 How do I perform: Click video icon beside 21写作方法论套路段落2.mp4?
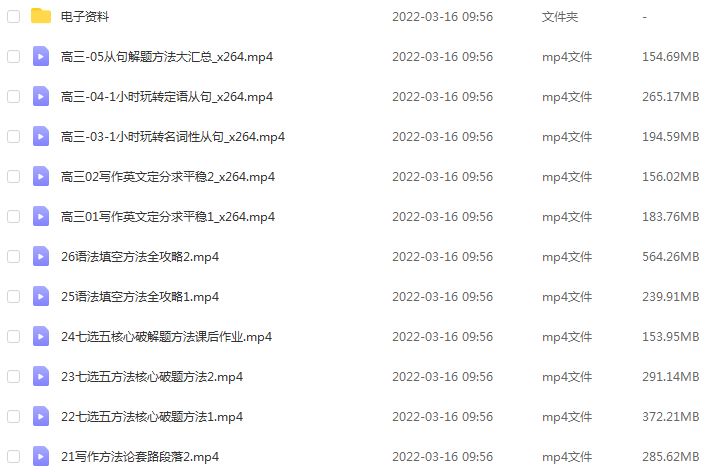pos(41,456)
